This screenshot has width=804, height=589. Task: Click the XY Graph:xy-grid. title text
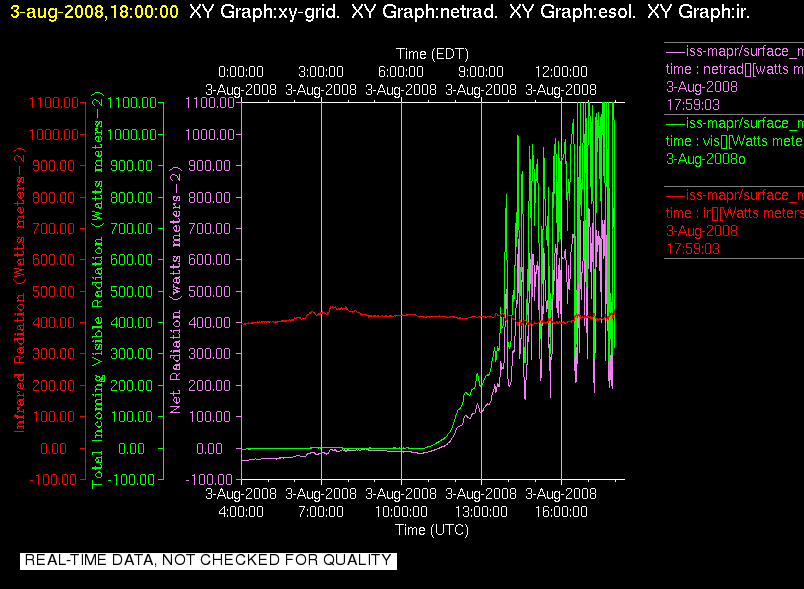pyautogui.click(x=264, y=12)
